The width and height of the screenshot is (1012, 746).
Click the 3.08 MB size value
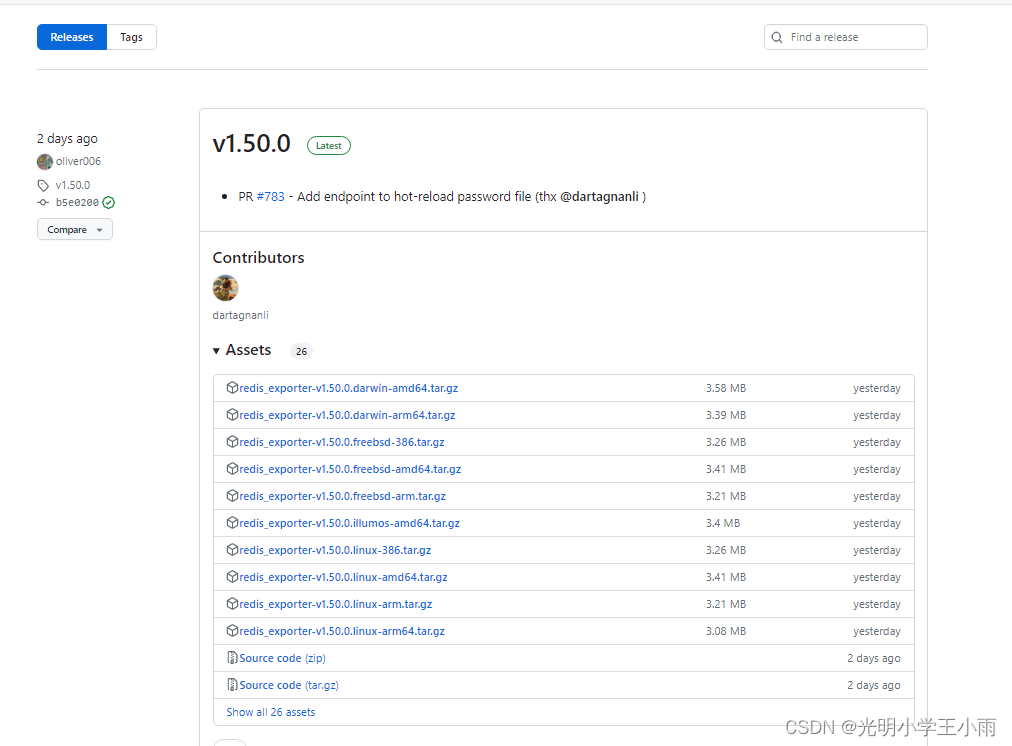[726, 632]
